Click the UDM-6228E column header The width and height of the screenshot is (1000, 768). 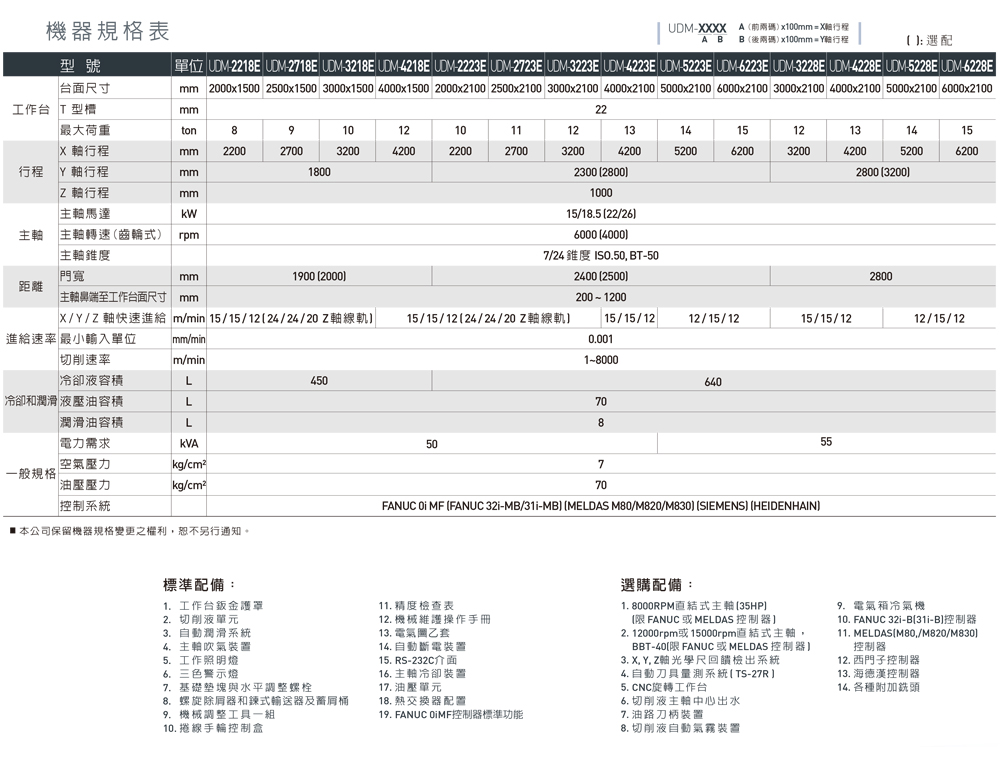[967, 66]
